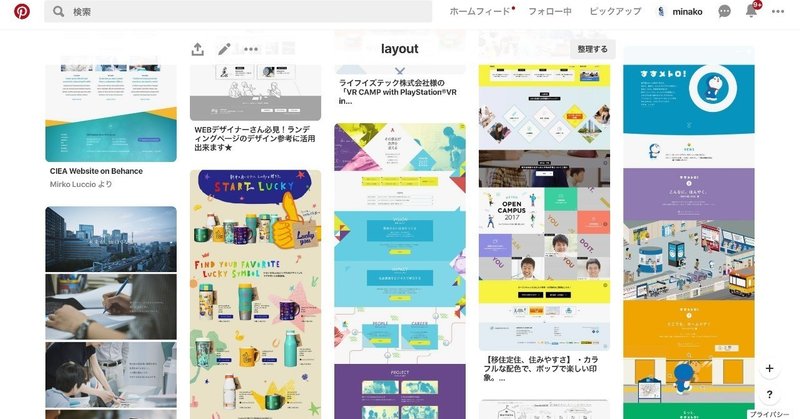Open the board three-dot options
This screenshot has height=419, width=800.
tap(251, 49)
